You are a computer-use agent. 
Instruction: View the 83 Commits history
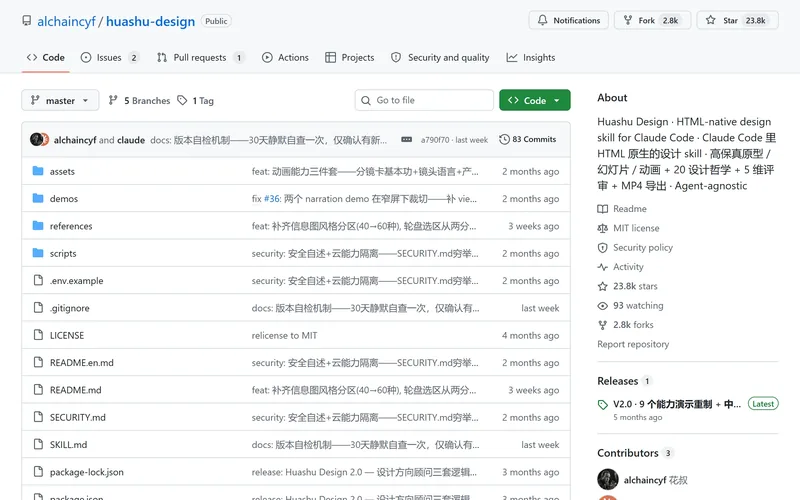coord(528,139)
